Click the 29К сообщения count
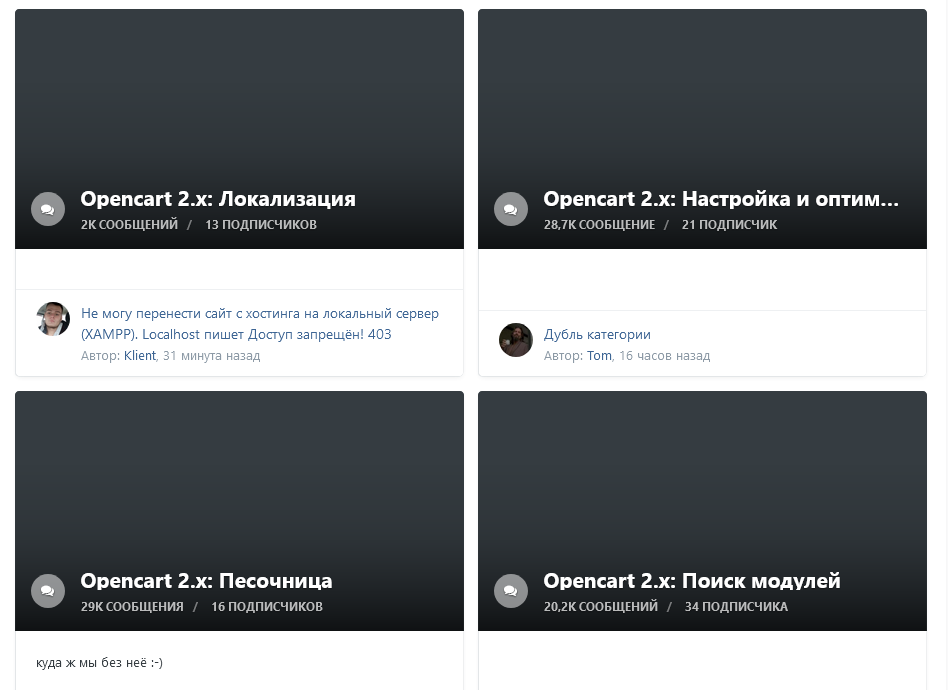 point(132,607)
